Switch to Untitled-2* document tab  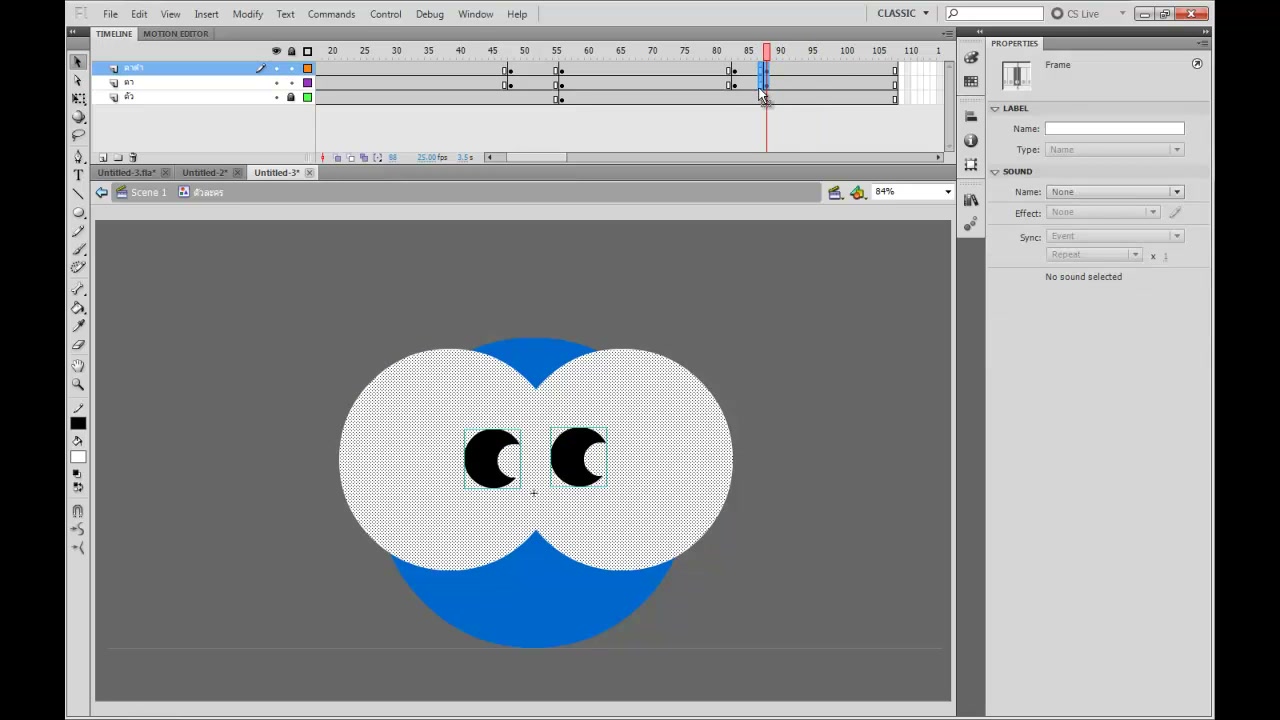[x=205, y=173]
